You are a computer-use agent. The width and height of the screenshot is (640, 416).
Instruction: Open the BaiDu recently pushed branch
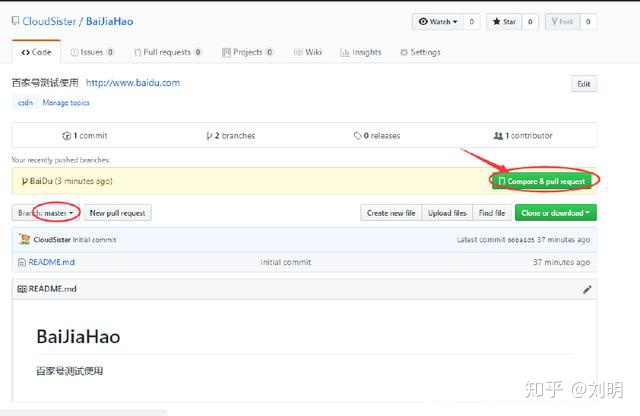pyautogui.click(x=41, y=181)
